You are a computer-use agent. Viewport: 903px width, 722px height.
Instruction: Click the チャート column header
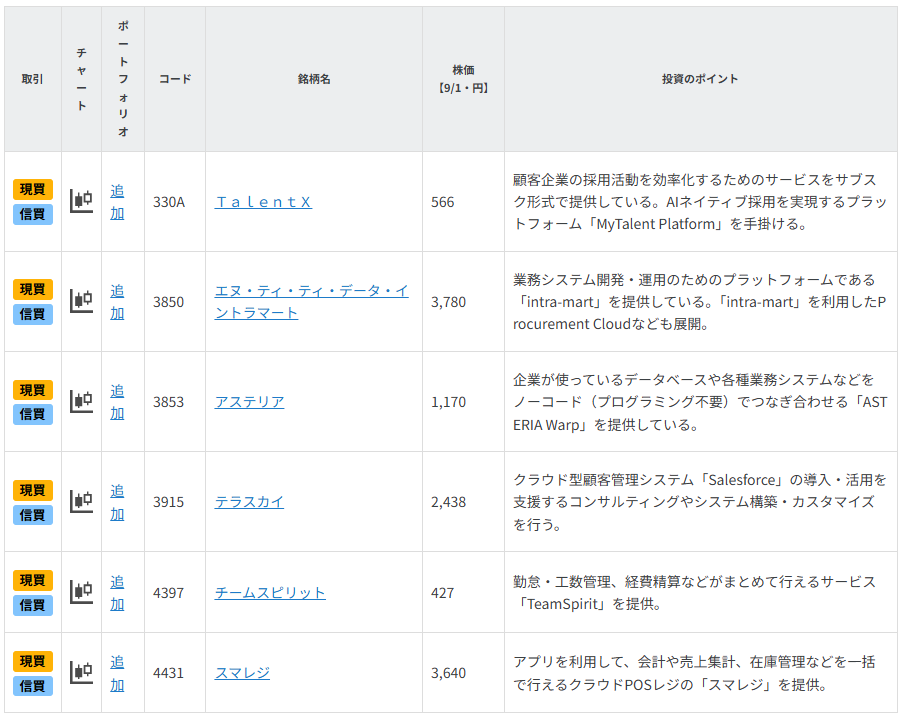[81, 79]
